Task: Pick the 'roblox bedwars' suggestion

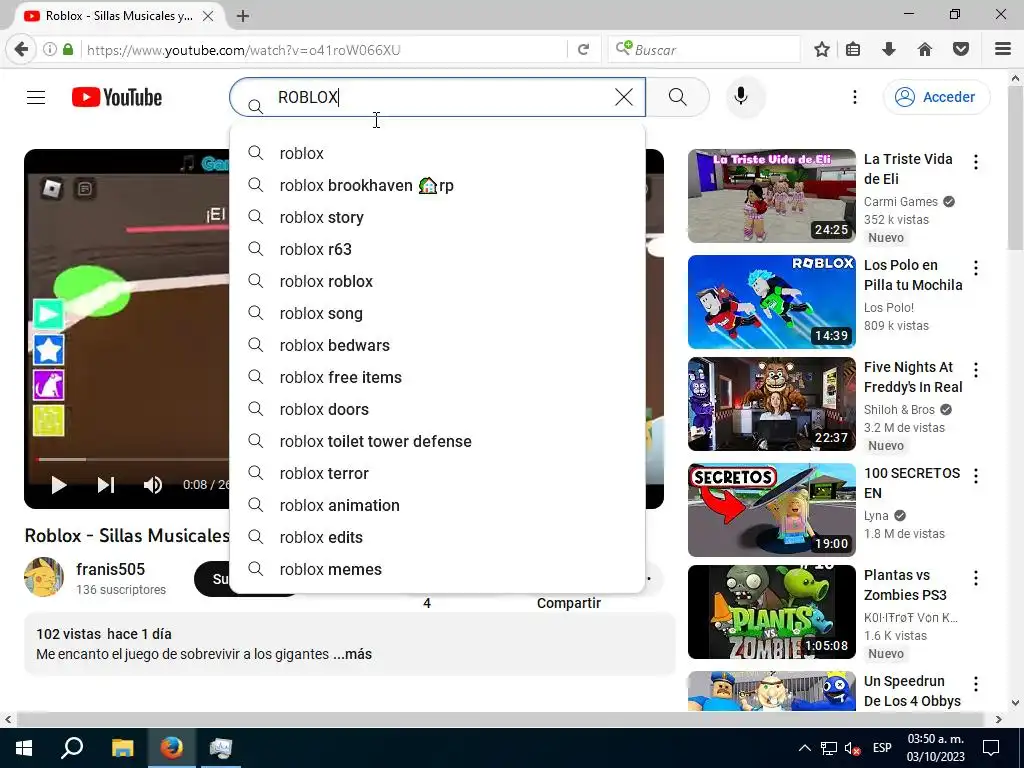Action: click(438, 345)
